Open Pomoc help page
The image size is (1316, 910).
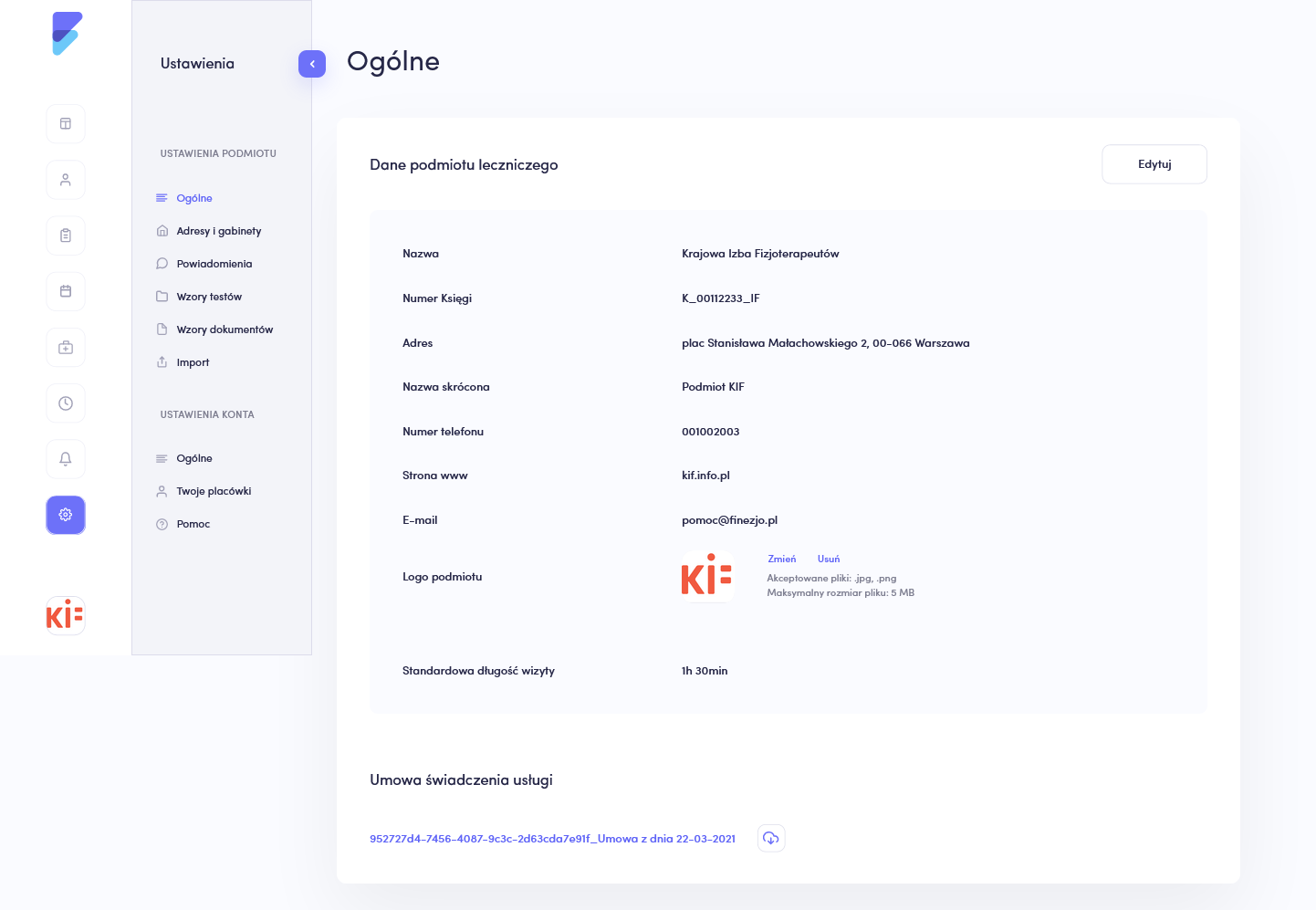tap(193, 524)
